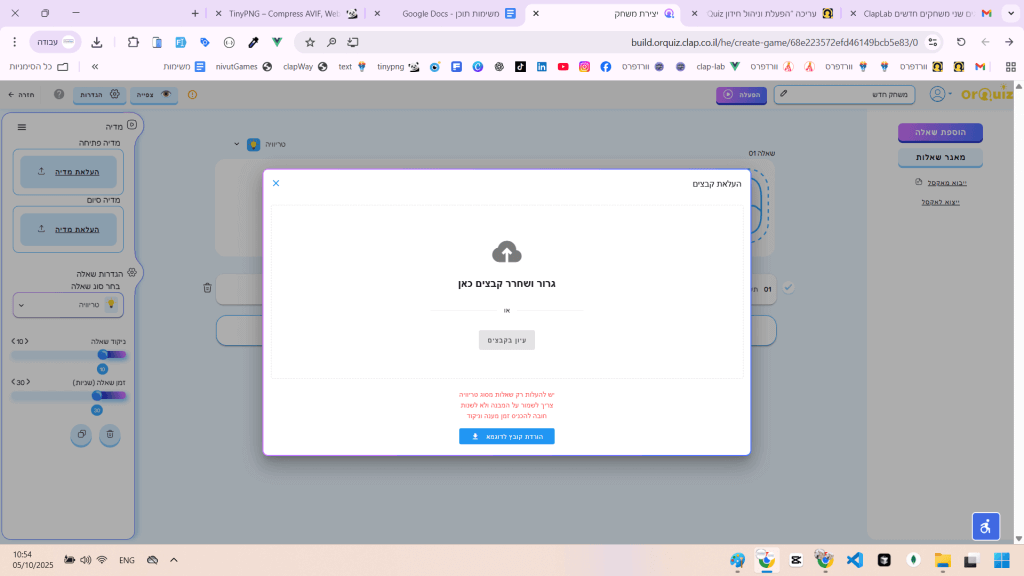Click the duplicate icon below the sliders
Image resolution: width=1024 pixels, height=576 pixels.
pos(81,435)
